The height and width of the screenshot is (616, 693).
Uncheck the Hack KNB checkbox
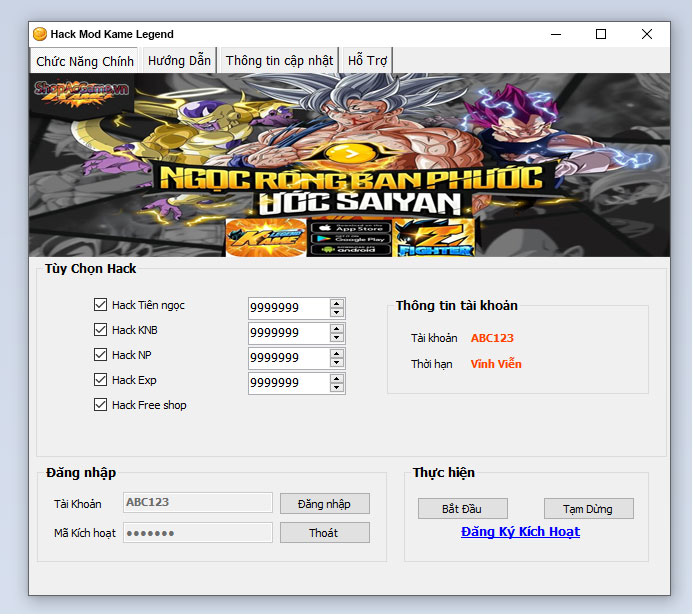pyautogui.click(x=100, y=330)
